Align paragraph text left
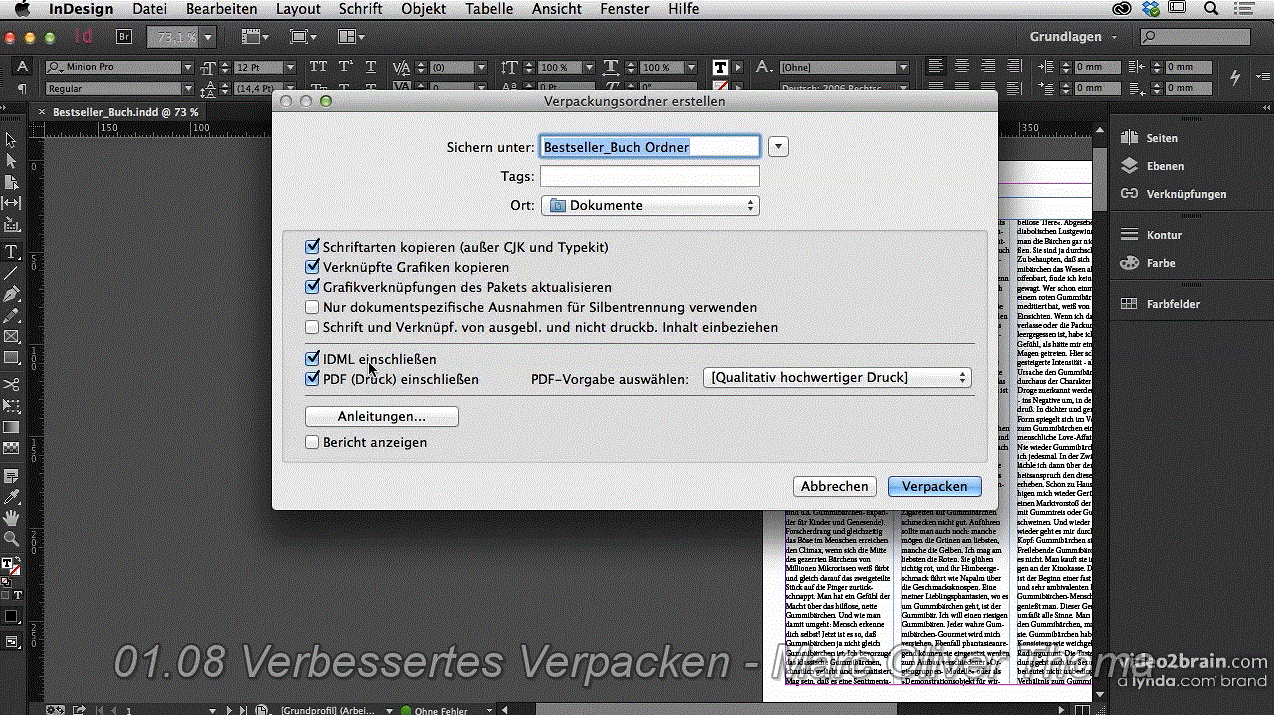Screen dimensions: 1274x715 click(936, 67)
